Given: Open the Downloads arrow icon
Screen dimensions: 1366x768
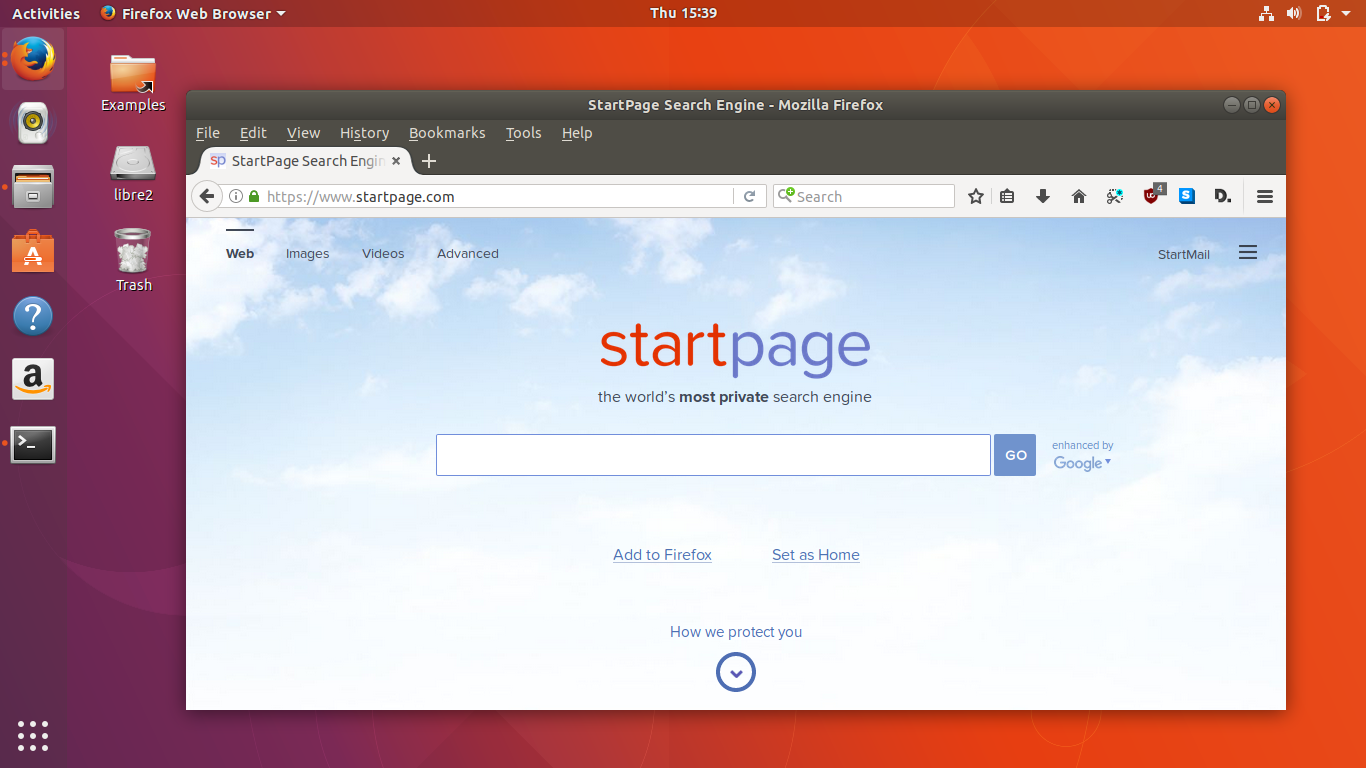Looking at the screenshot, I should [x=1043, y=197].
